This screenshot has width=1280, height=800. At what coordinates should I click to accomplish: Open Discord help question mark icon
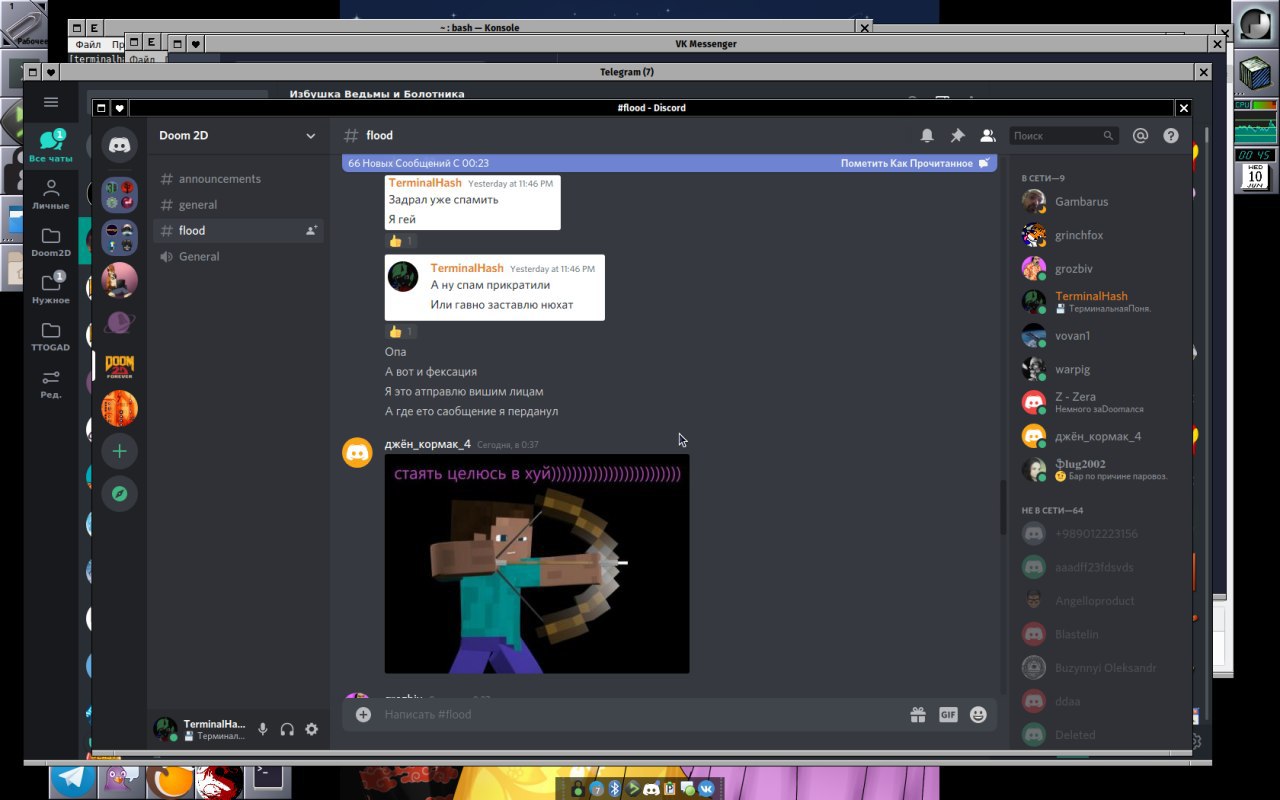click(1171, 135)
